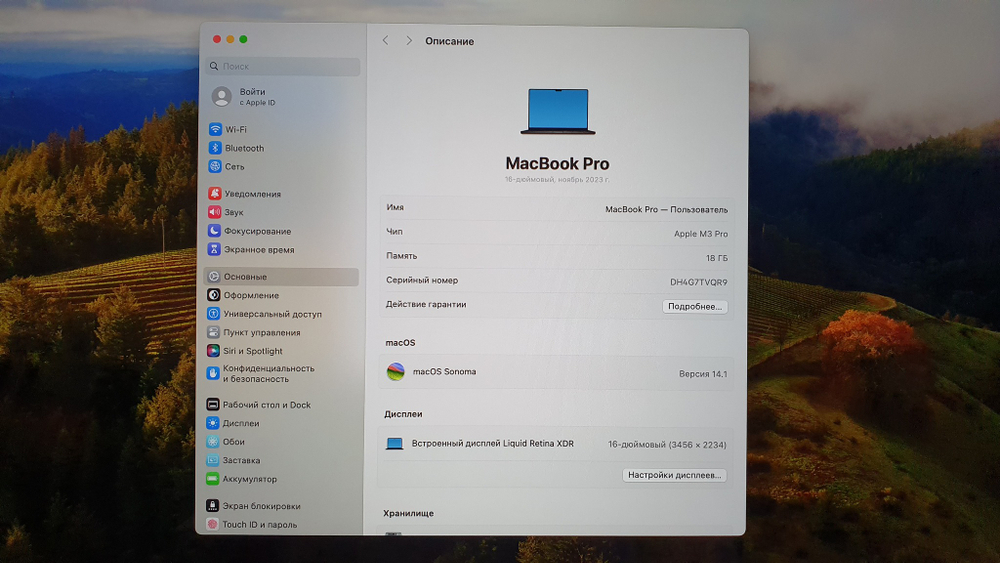Click the Версия 14.1 text
Image resolution: width=1000 pixels, height=563 pixels.
703,374
